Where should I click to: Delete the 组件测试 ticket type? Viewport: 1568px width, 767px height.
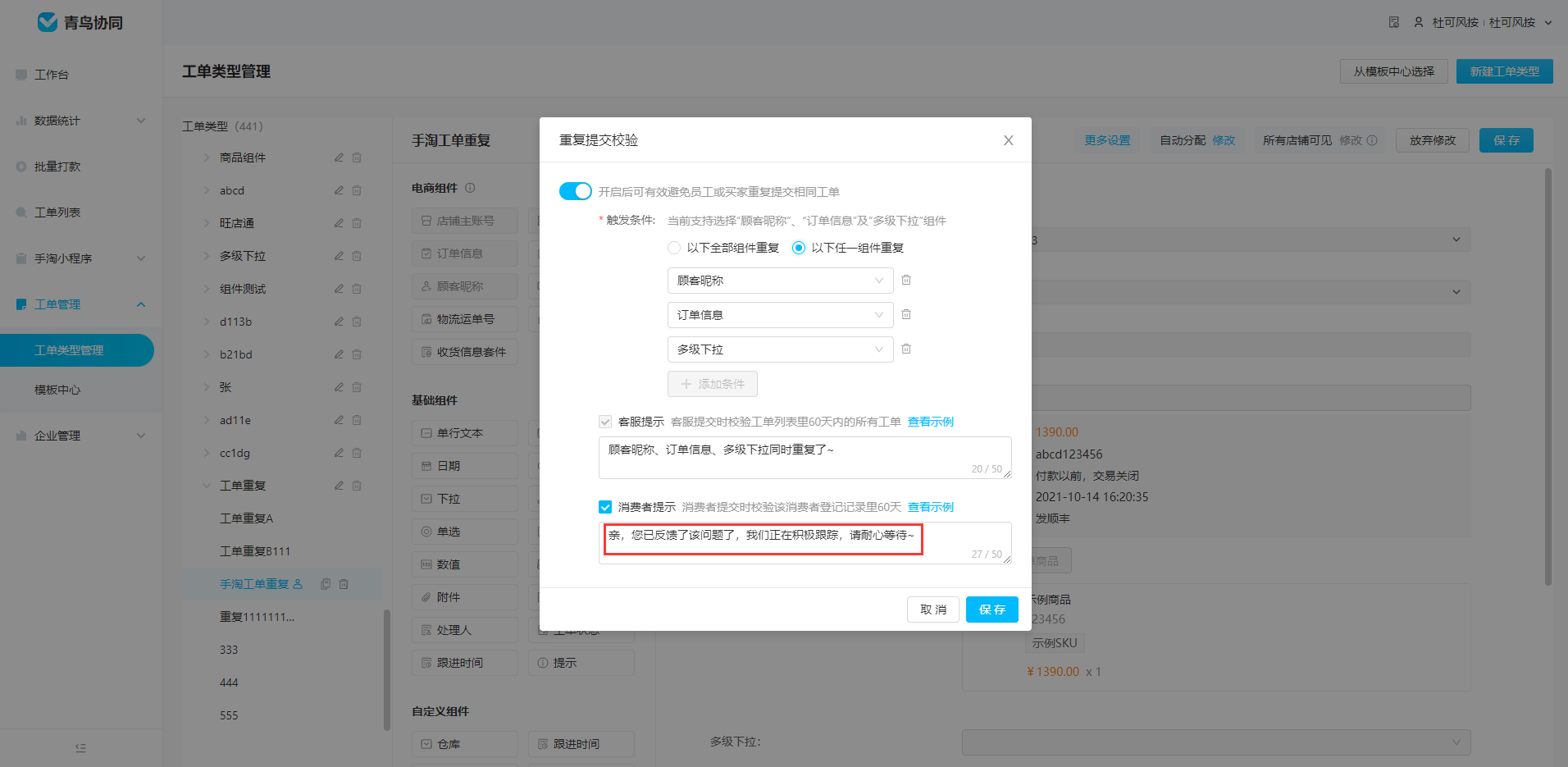(357, 289)
